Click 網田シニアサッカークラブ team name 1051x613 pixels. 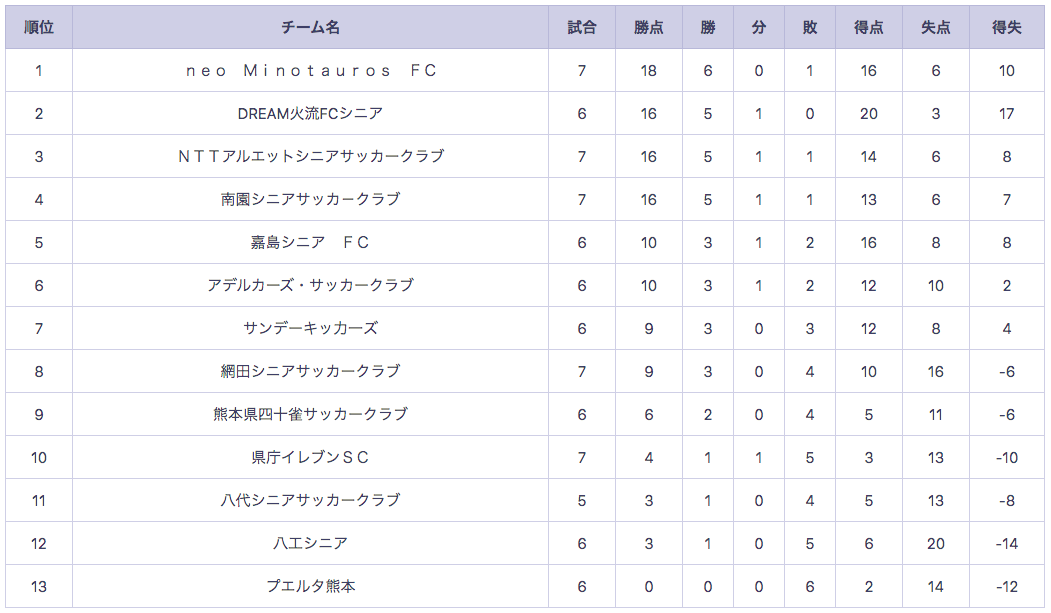point(310,371)
